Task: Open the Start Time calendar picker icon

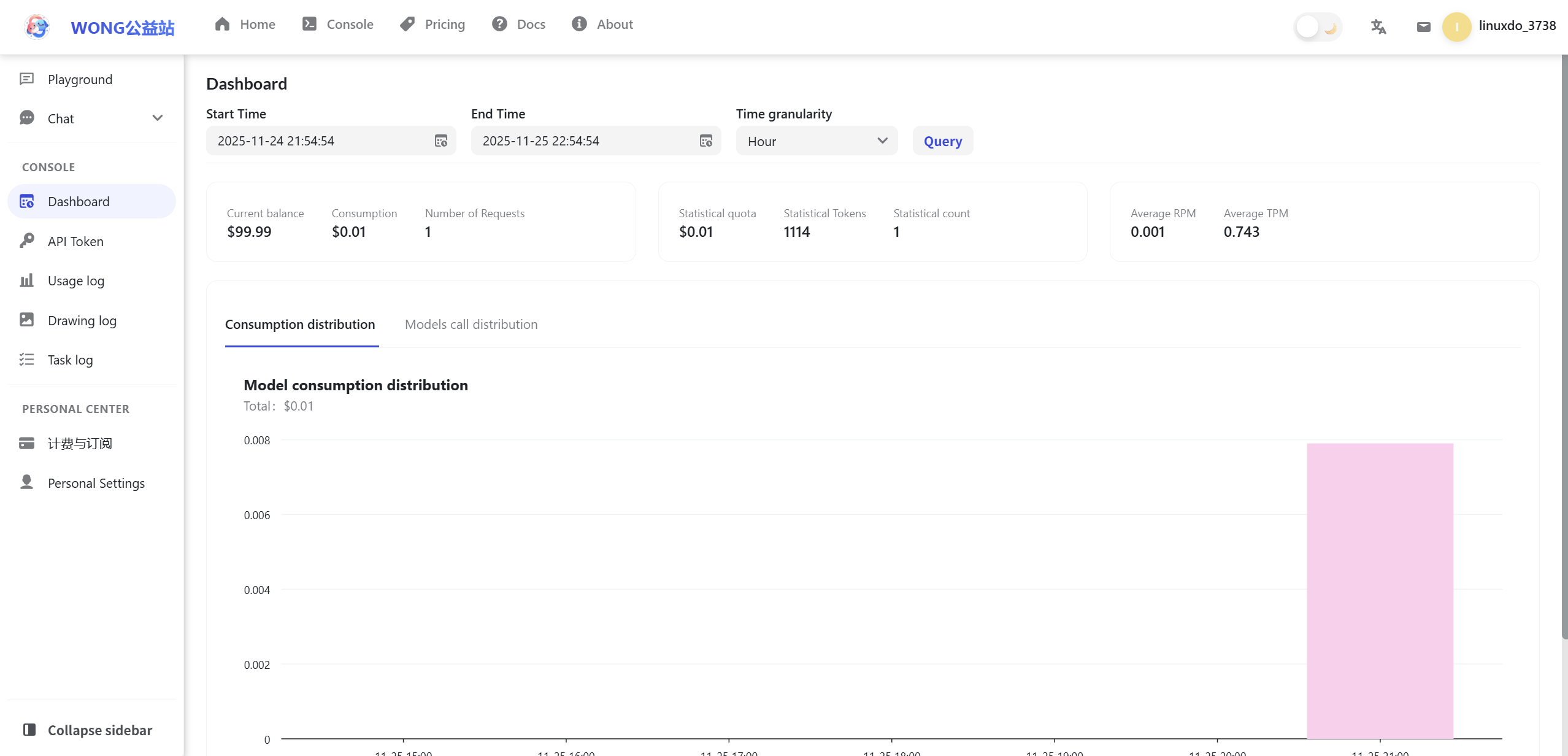Action: (x=440, y=141)
